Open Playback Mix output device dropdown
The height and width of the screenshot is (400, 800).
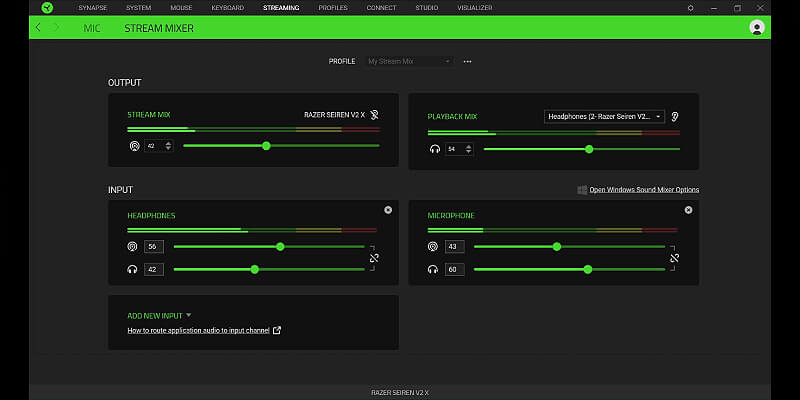pyautogui.click(x=604, y=116)
